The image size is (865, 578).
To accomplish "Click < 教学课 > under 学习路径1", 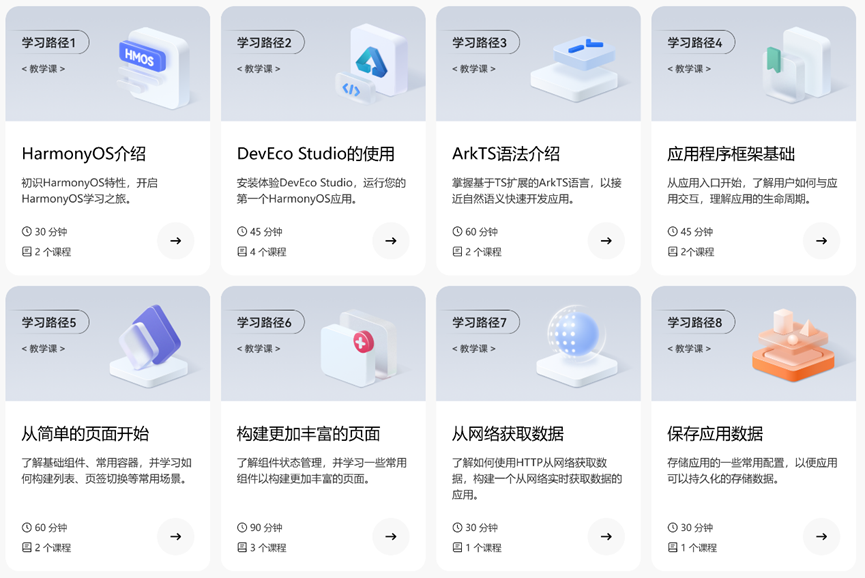I will coord(43,69).
